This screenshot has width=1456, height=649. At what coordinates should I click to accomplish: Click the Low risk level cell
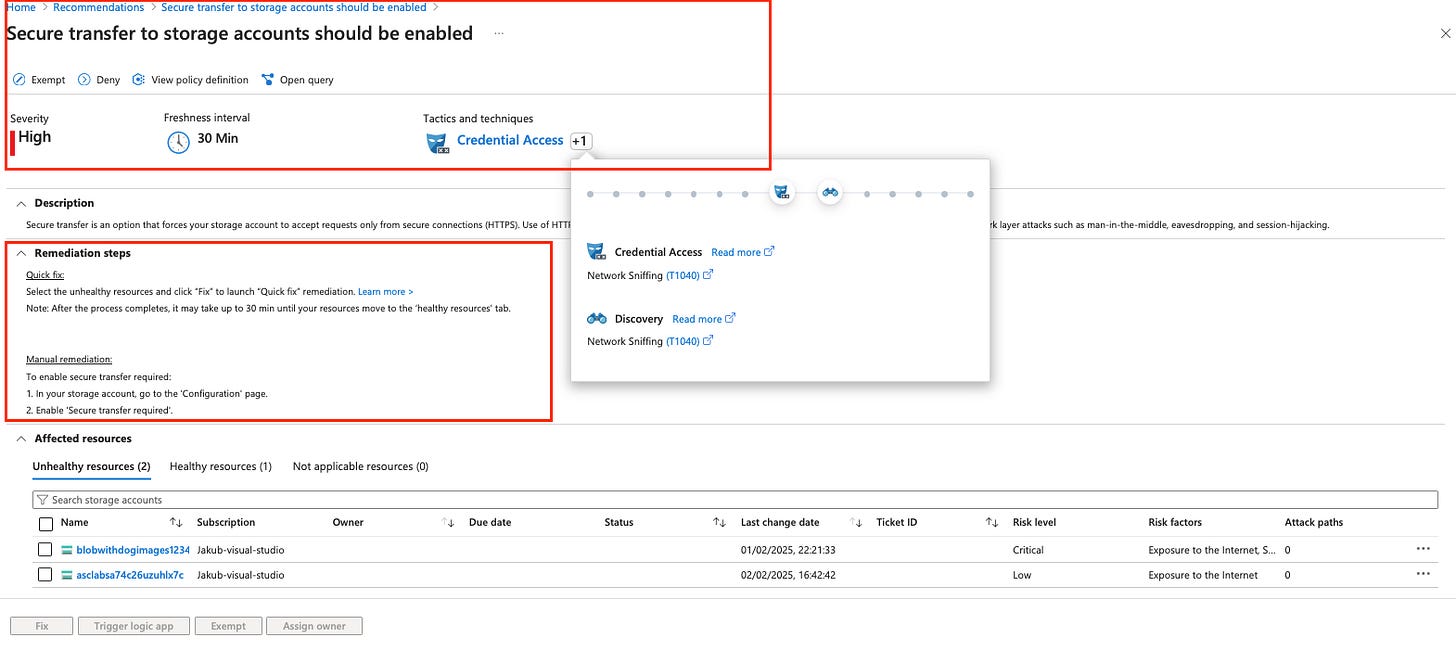(x=1024, y=575)
